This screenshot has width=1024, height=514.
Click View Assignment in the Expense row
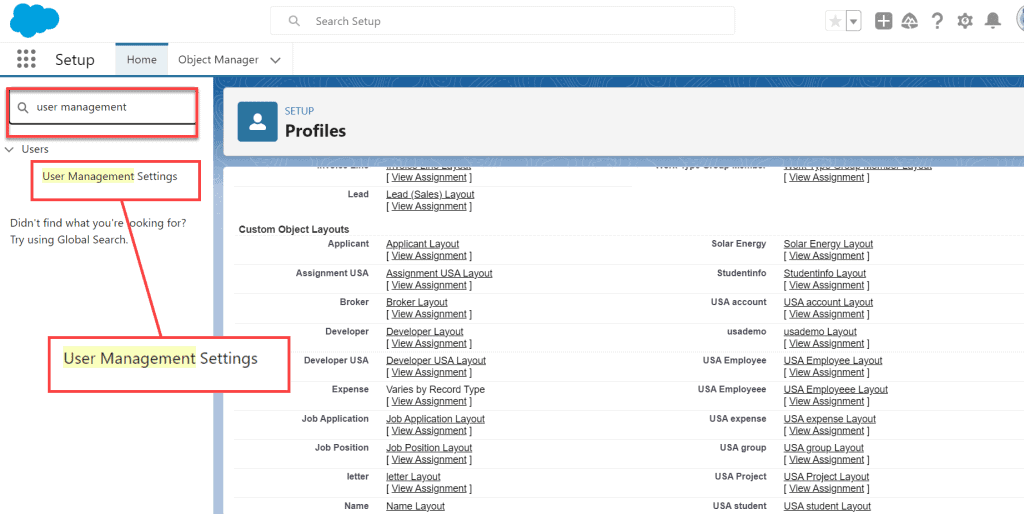tap(429, 401)
